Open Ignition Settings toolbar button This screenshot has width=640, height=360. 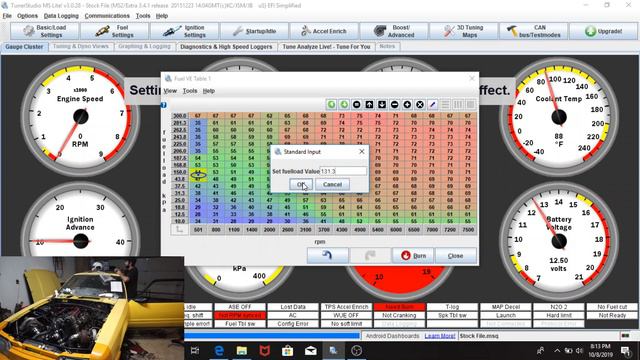pyautogui.click(x=184, y=31)
